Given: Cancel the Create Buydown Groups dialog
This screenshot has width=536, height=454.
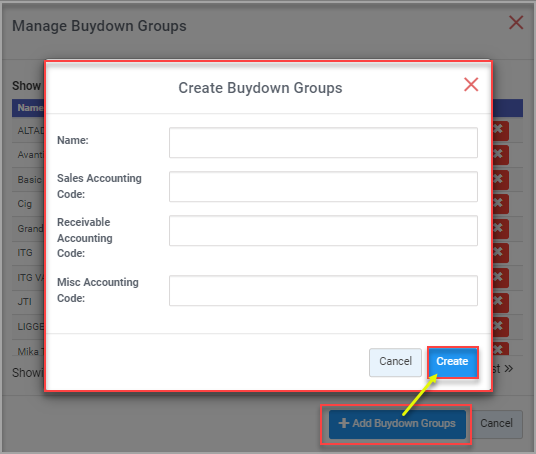Looking at the screenshot, I should point(395,362).
